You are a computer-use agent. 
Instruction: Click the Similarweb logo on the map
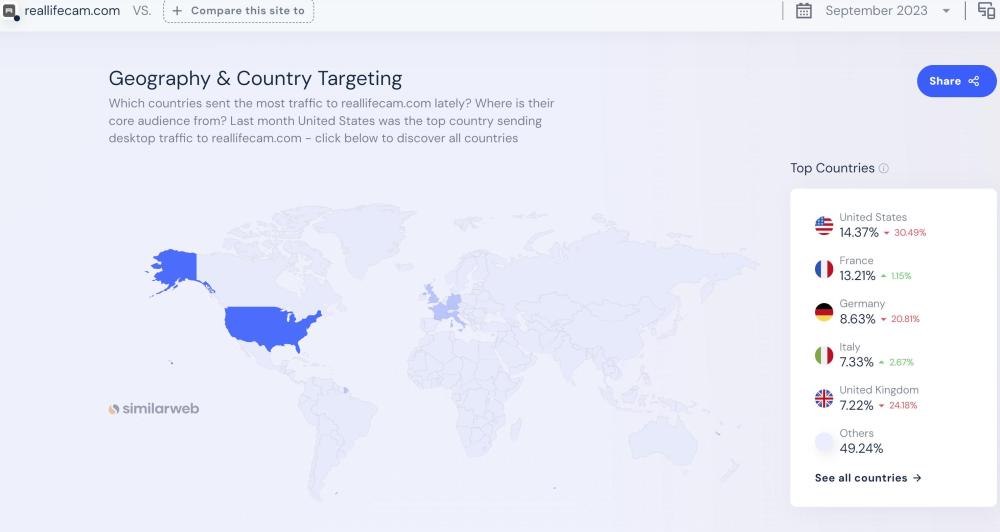(x=154, y=409)
